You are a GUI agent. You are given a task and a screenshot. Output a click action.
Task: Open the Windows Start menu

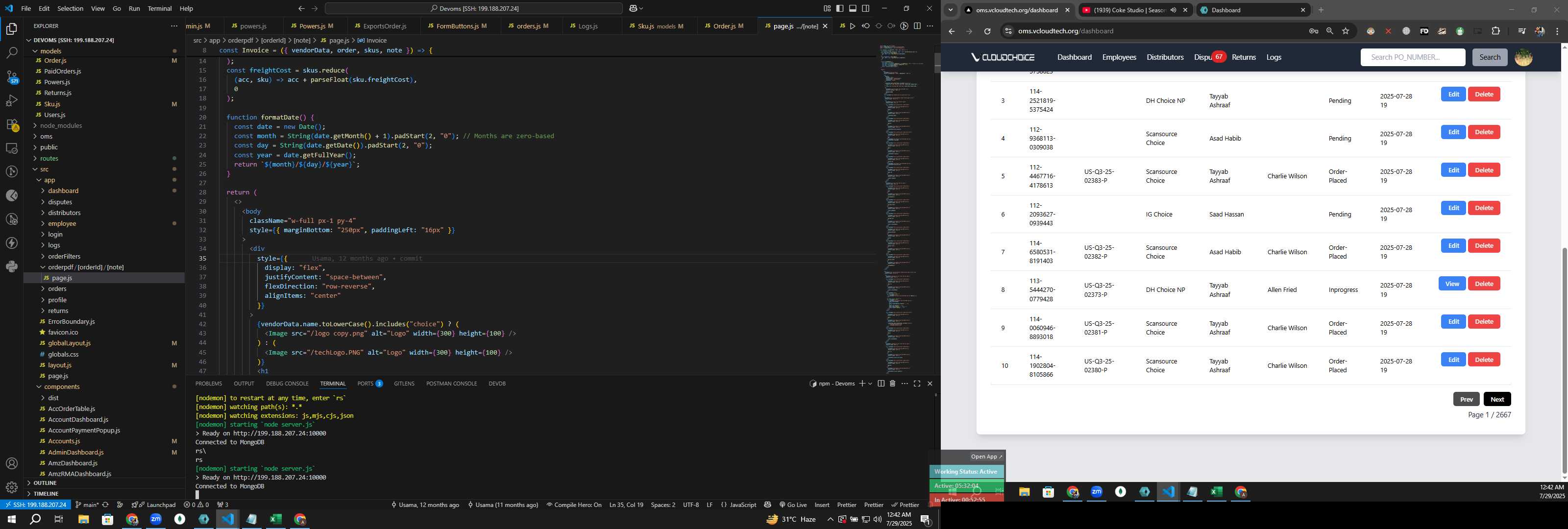coord(11,519)
